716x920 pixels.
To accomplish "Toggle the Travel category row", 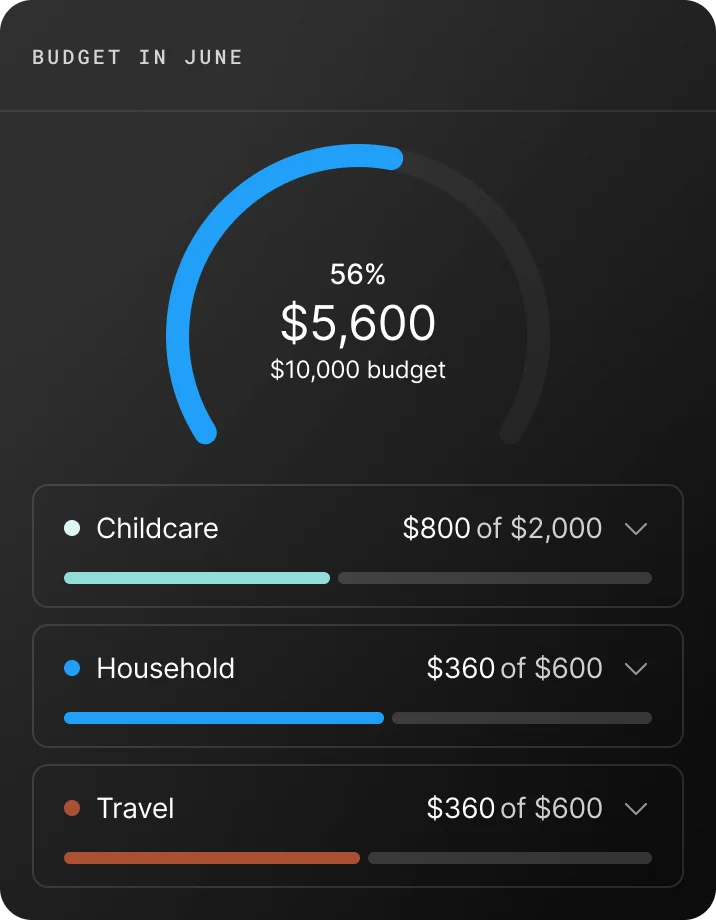I will (358, 826).
